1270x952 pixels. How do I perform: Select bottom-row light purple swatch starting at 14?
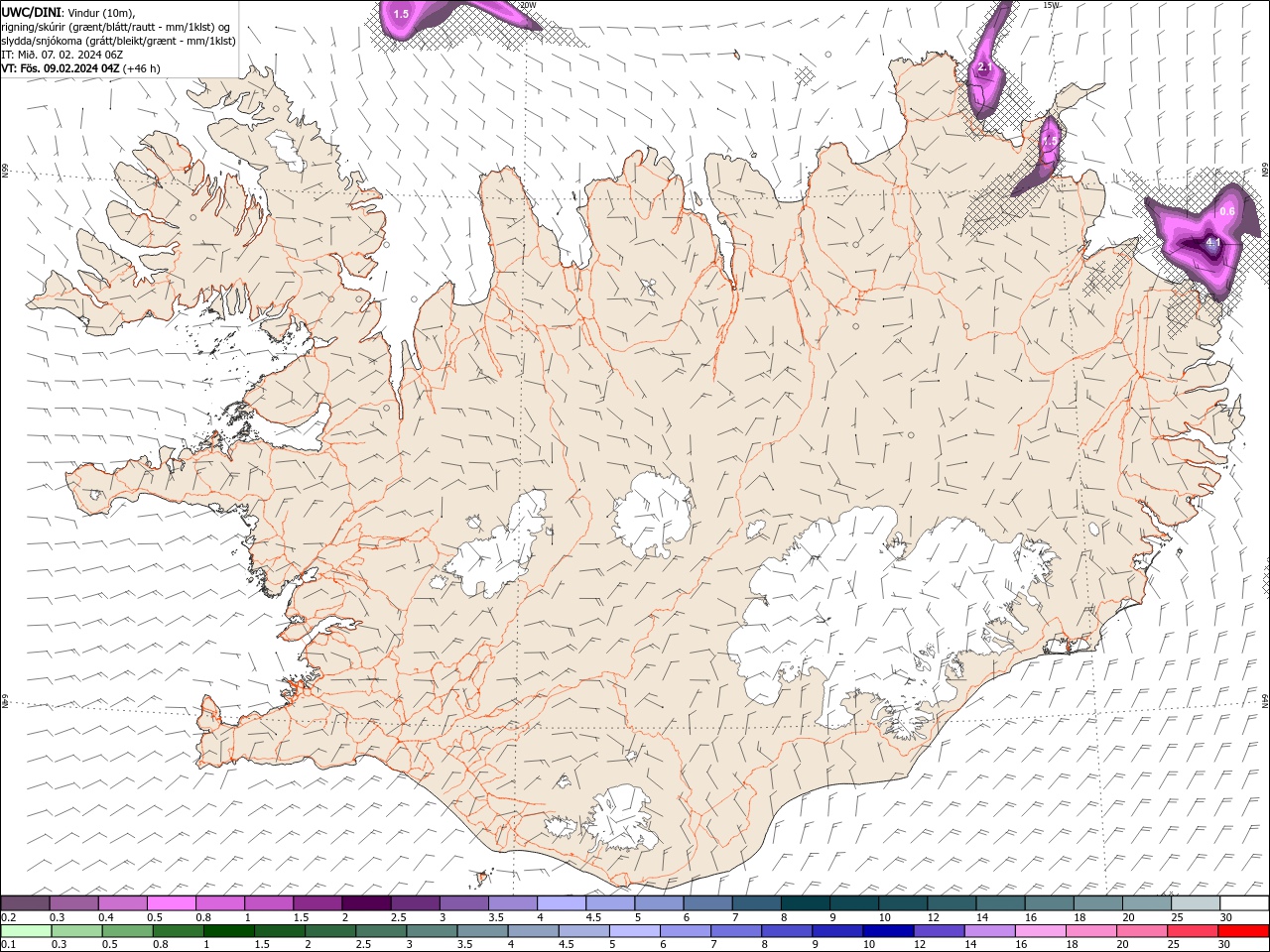click(x=989, y=931)
